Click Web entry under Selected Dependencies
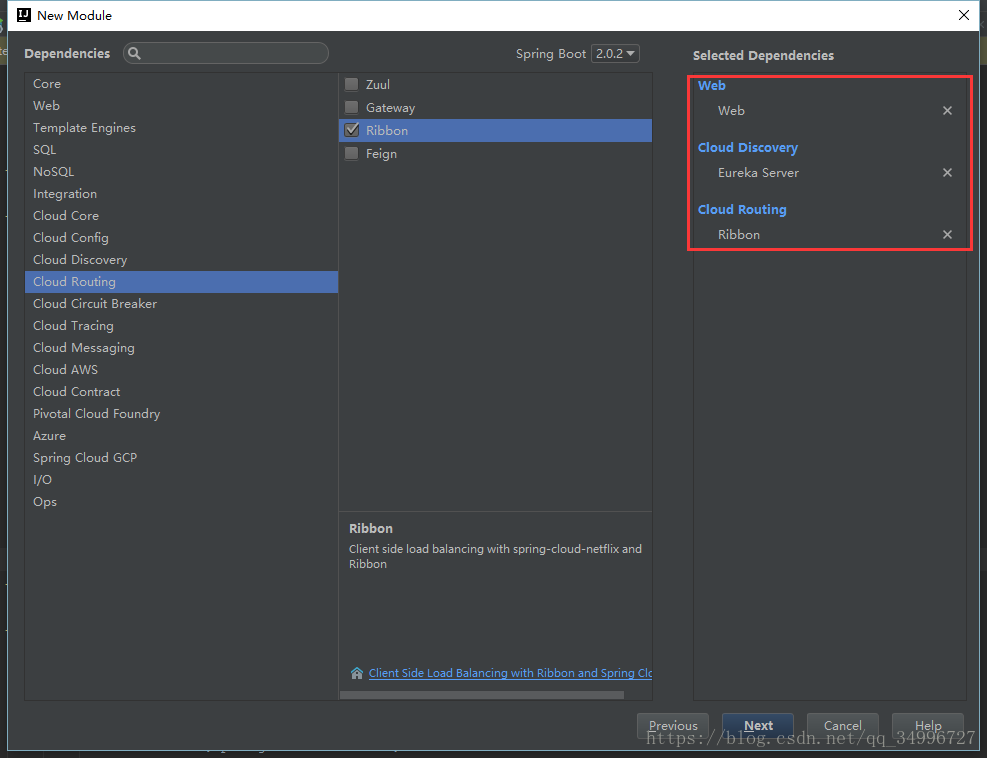Viewport: 987px width, 758px height. point(731,111)
